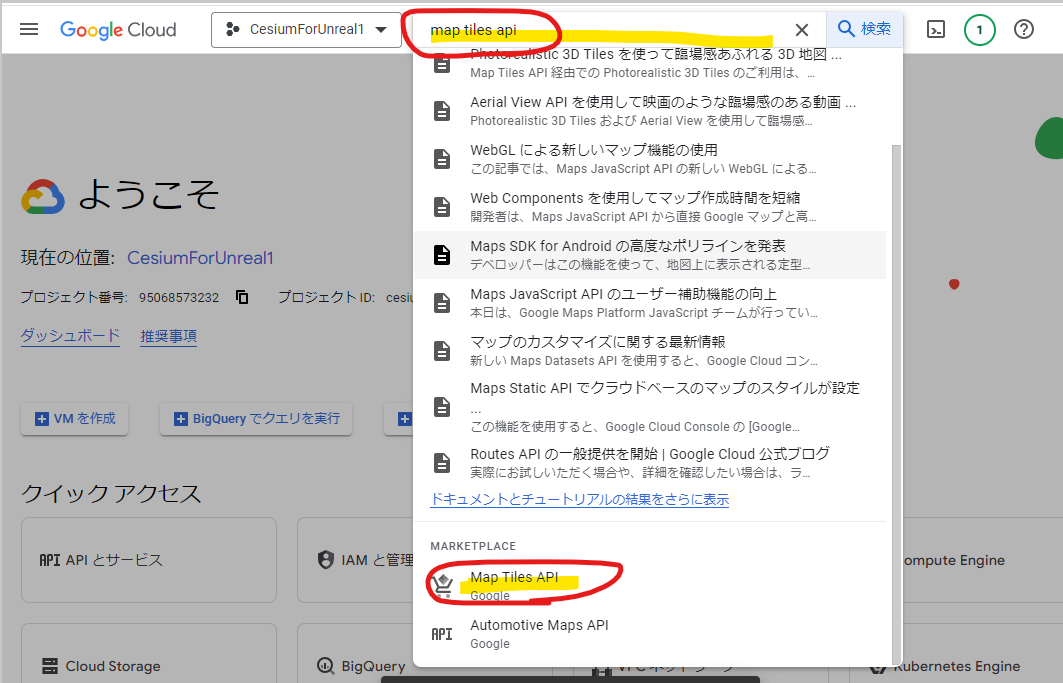Click BigQuery でクエリを実行 button
This screenshot has width=1063, height=683.
point(256,419)
